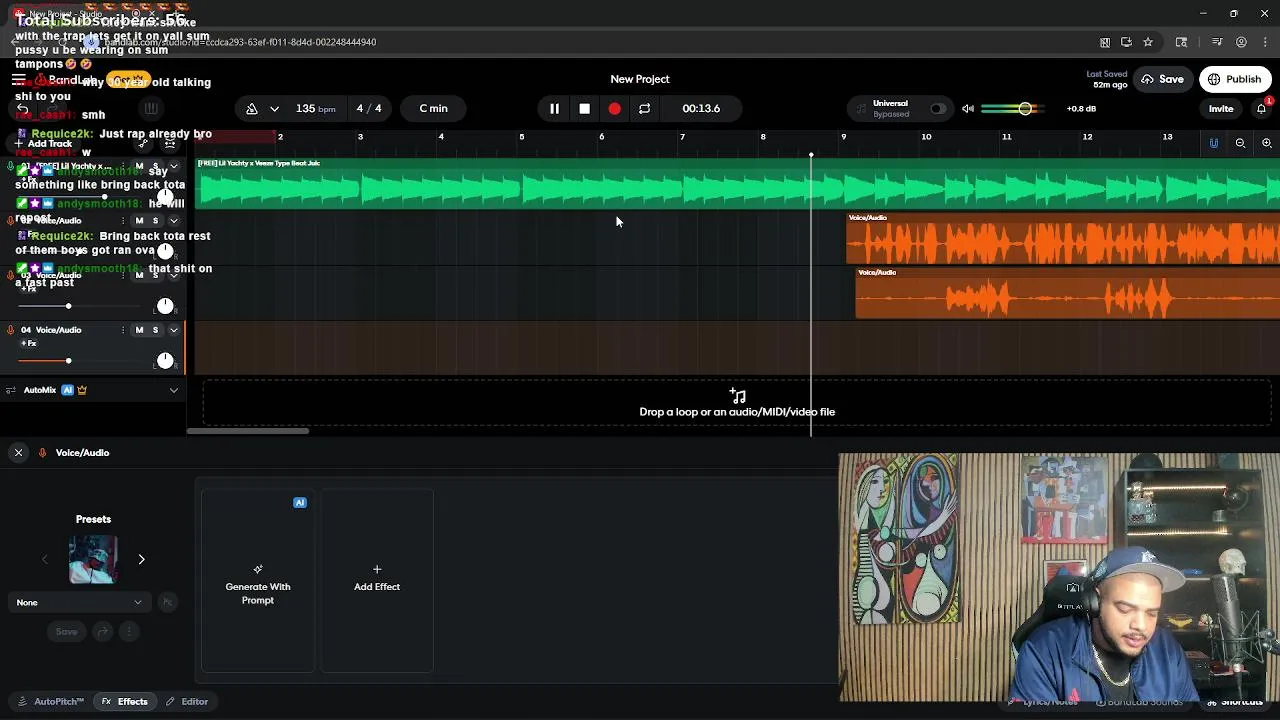Open browser profile icon
Screen dimensions: 1280x720
click(1241, 42)
